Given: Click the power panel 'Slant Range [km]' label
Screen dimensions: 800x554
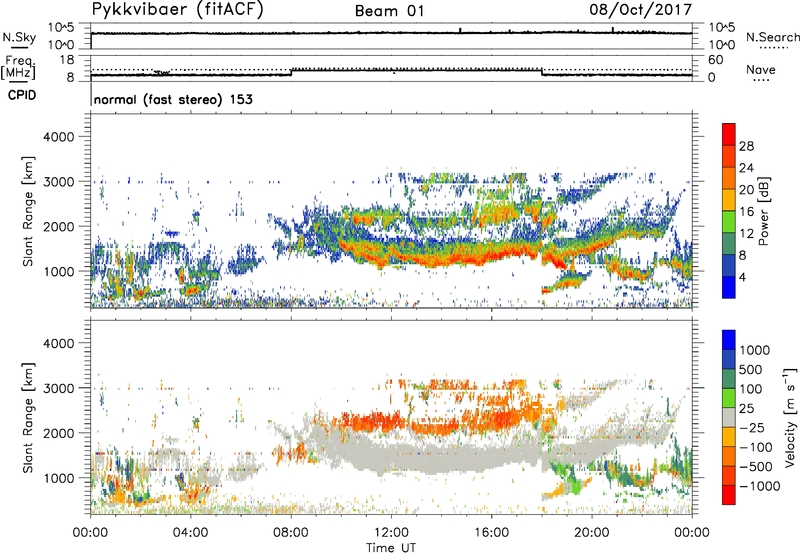Looking at the screenshot, I should (28, 211).
